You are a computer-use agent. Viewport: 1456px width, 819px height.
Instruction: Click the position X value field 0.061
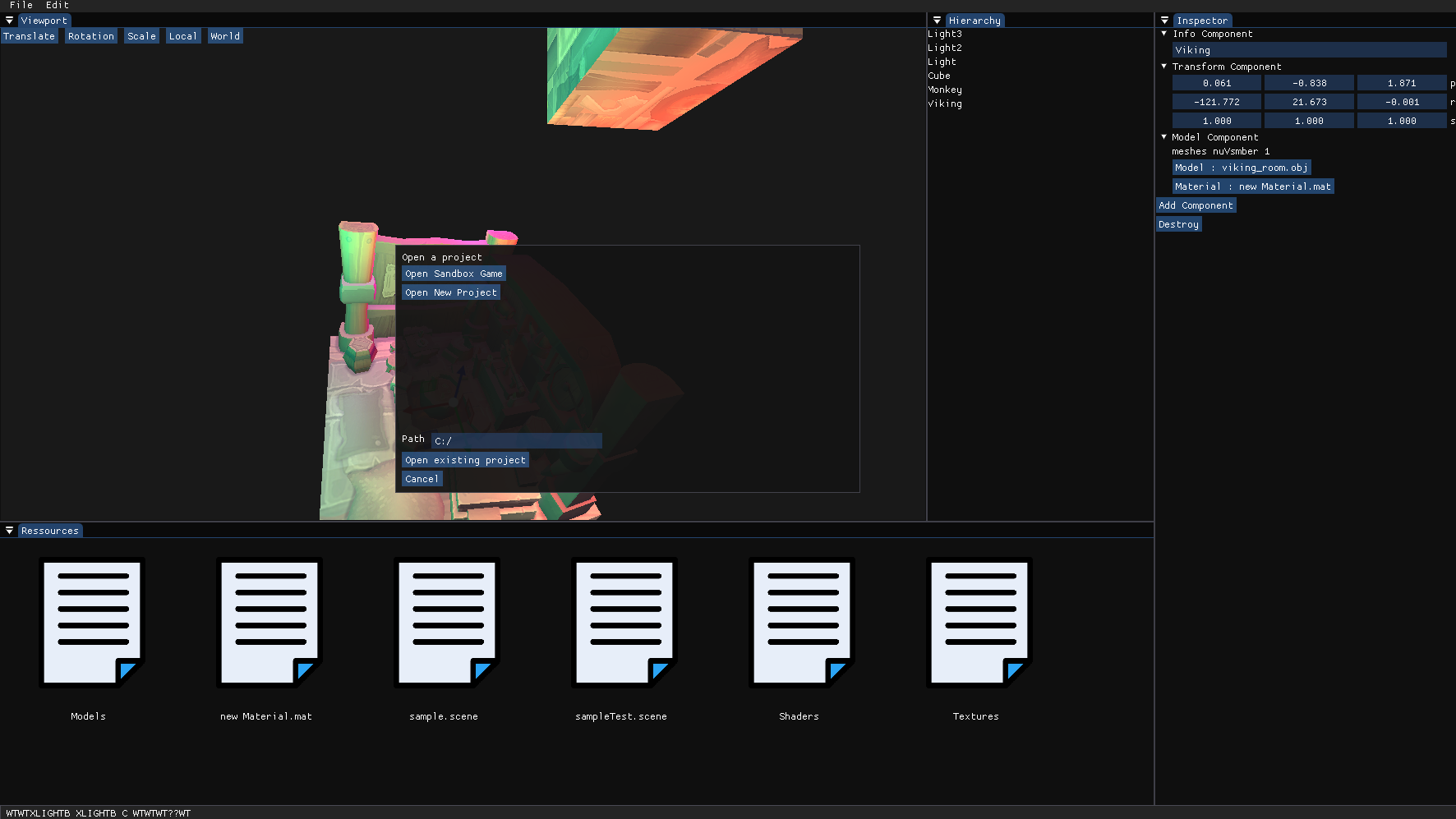coord(1216,83)
